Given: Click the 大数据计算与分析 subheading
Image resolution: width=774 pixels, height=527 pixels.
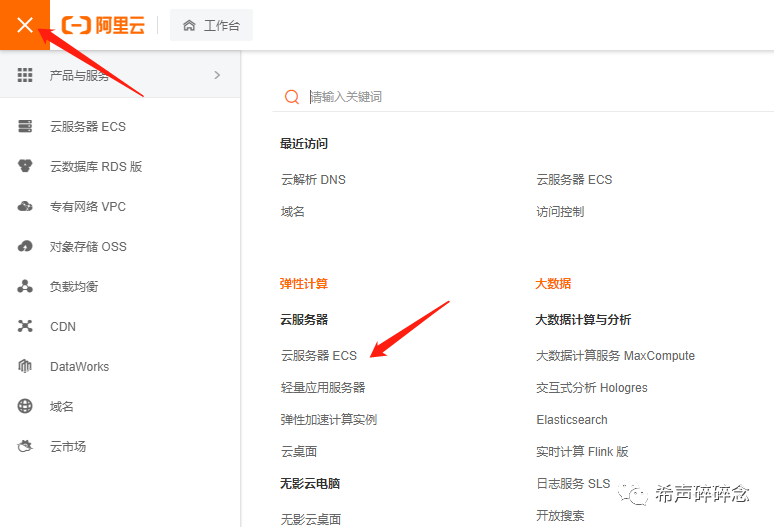Looking at the screenshot, I should click(x=583, y=320).
